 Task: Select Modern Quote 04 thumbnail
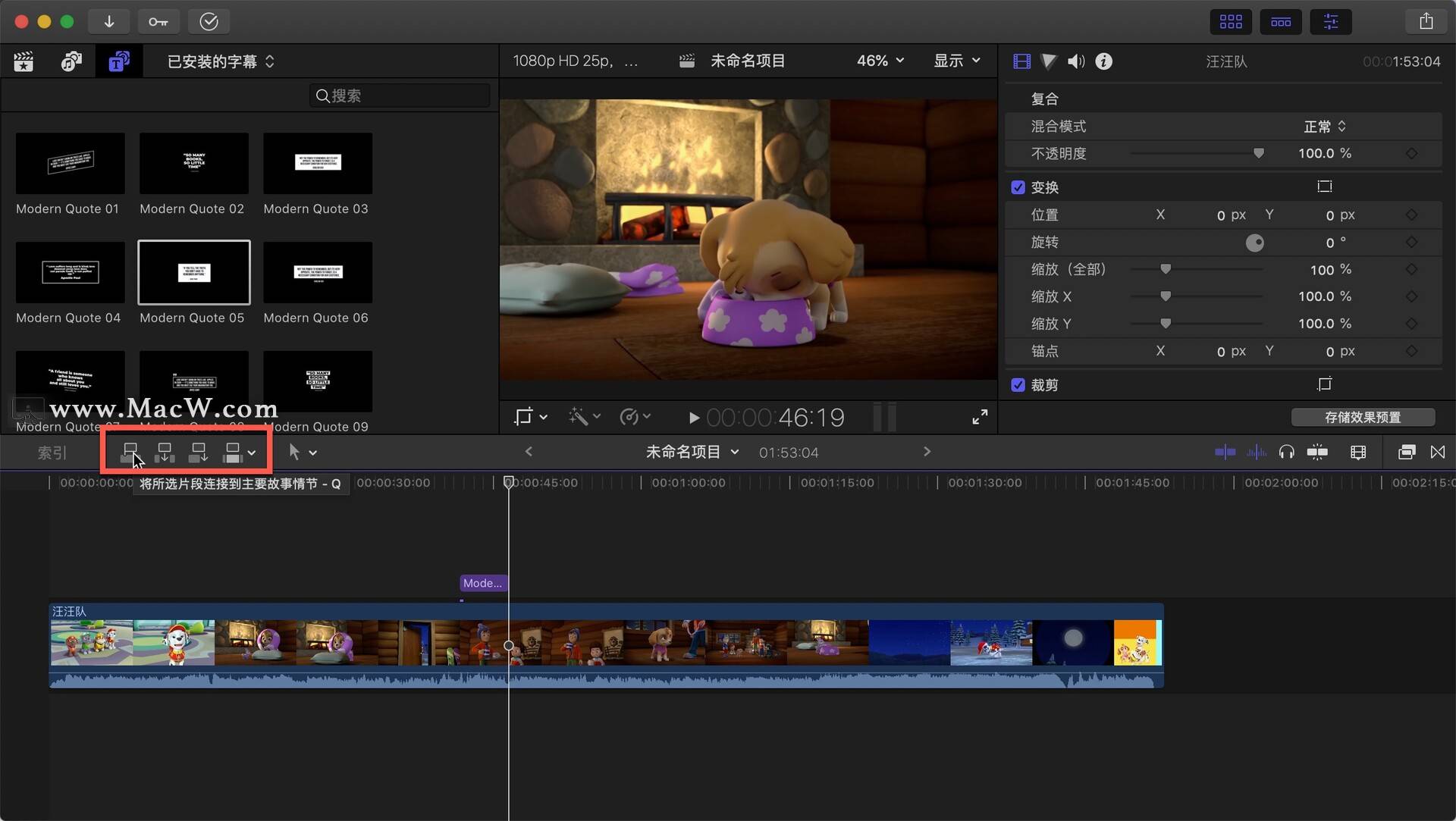(x=70, y=272)
